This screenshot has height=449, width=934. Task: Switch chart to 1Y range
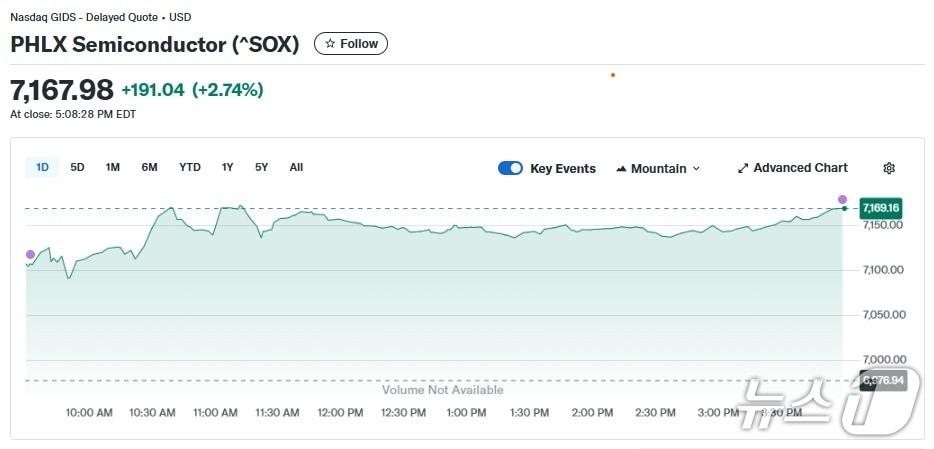pyautogui.click(x=228, y=167)
